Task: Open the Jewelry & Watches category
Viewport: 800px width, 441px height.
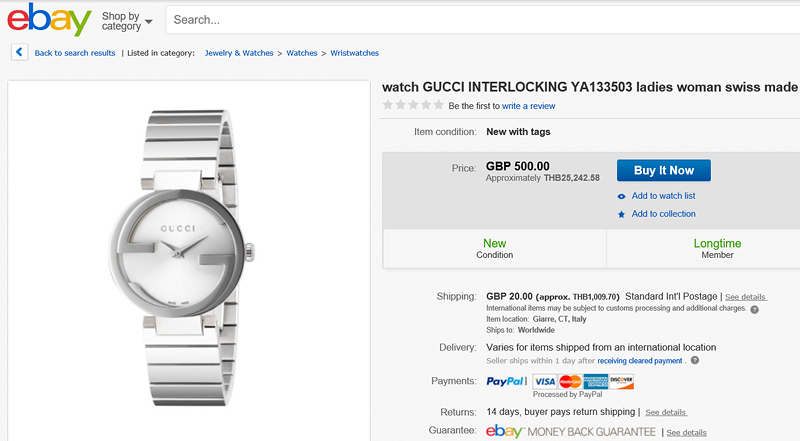Action: 240,53
